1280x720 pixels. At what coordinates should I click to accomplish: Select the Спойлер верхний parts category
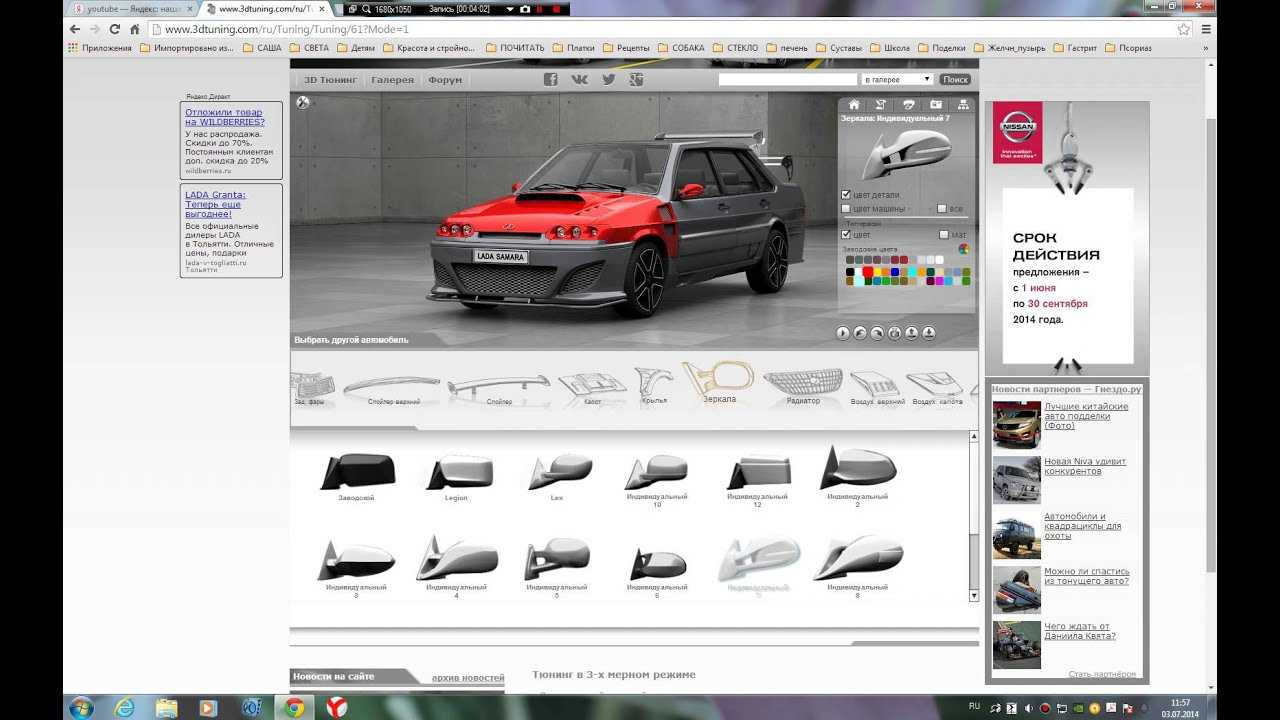tap(392, 389)
